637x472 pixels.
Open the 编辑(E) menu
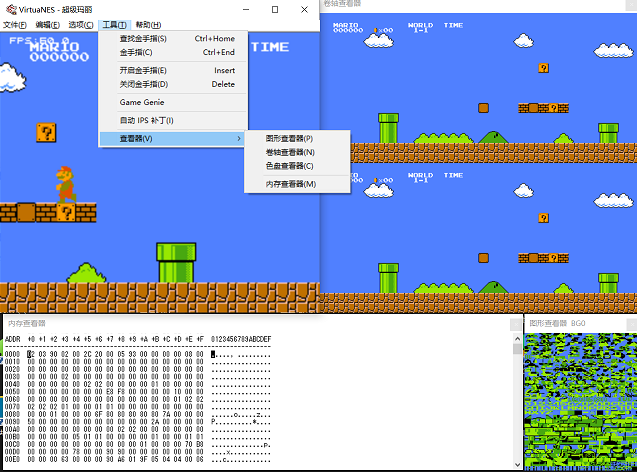tap(48, 25)
